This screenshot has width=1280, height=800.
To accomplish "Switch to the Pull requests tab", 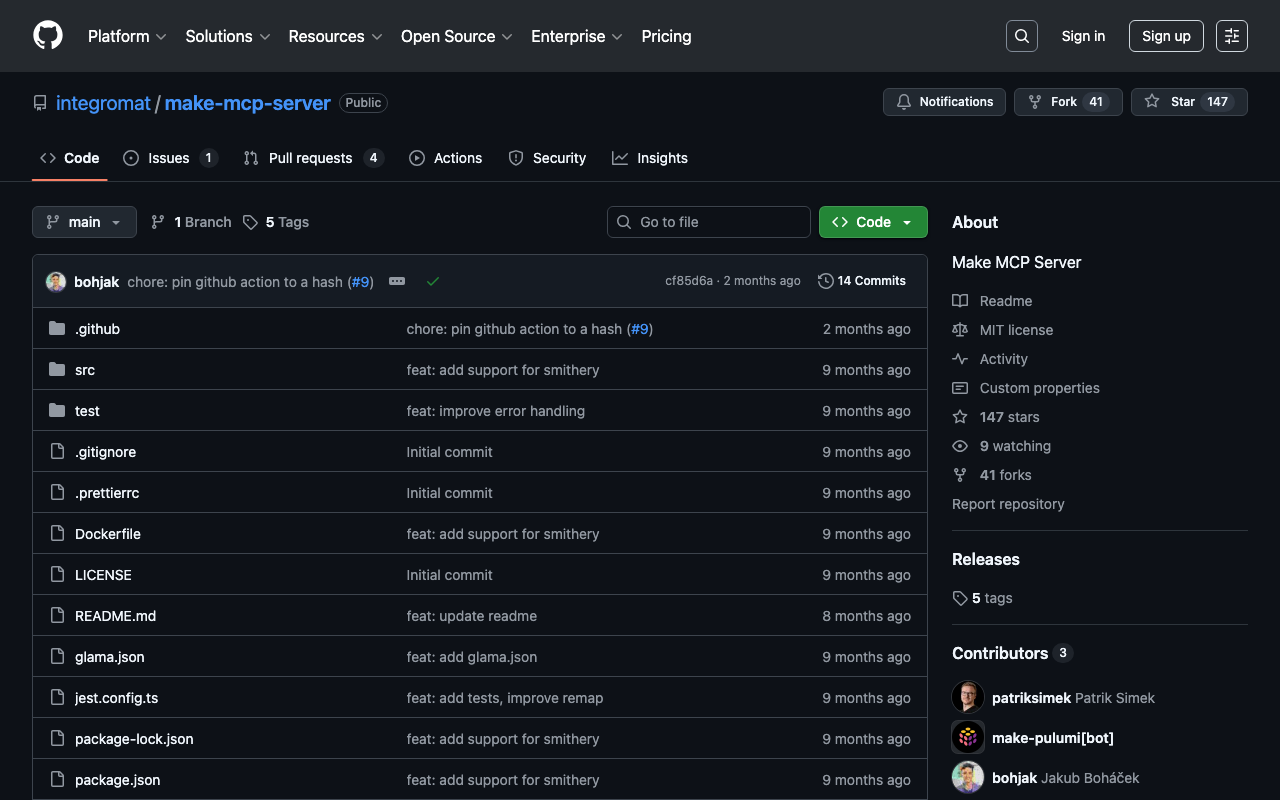I will click(x=310, y=158).
